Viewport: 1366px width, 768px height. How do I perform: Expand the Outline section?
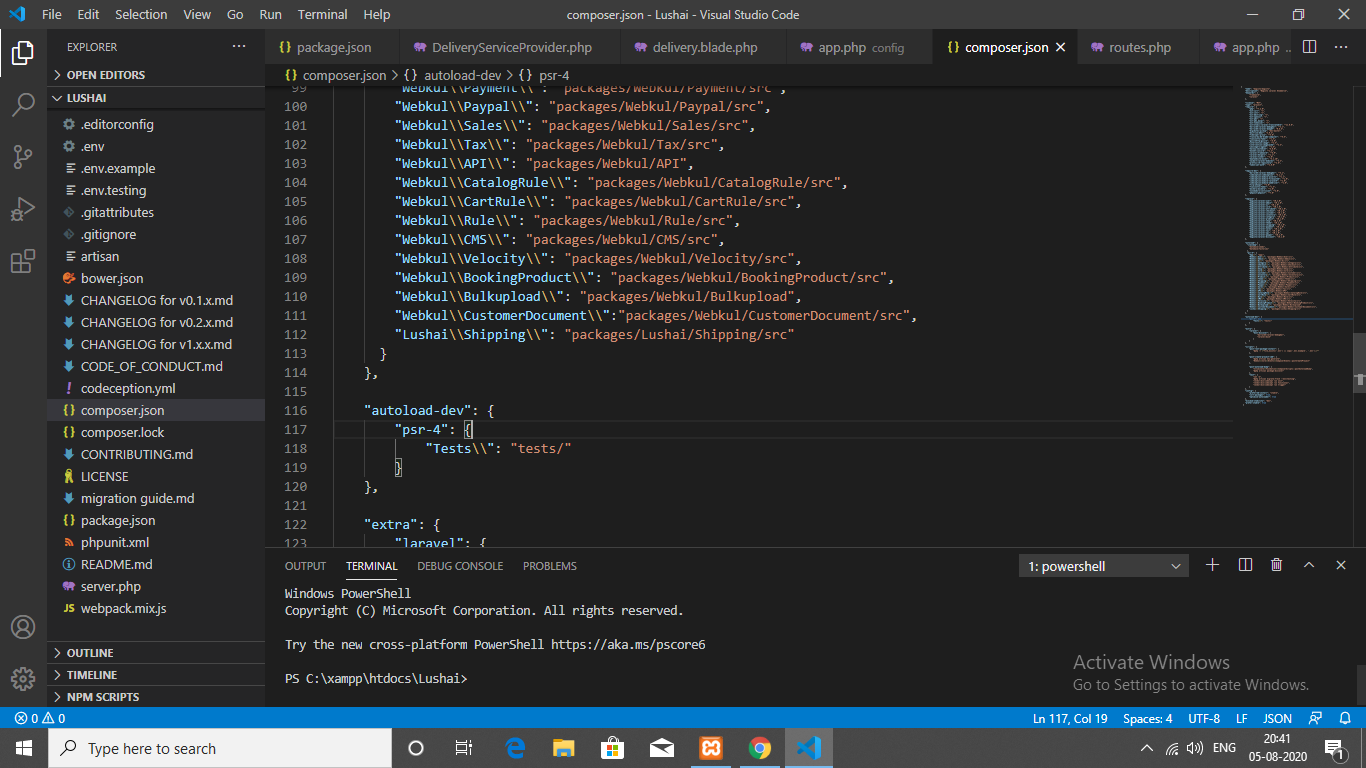[156, 653]
